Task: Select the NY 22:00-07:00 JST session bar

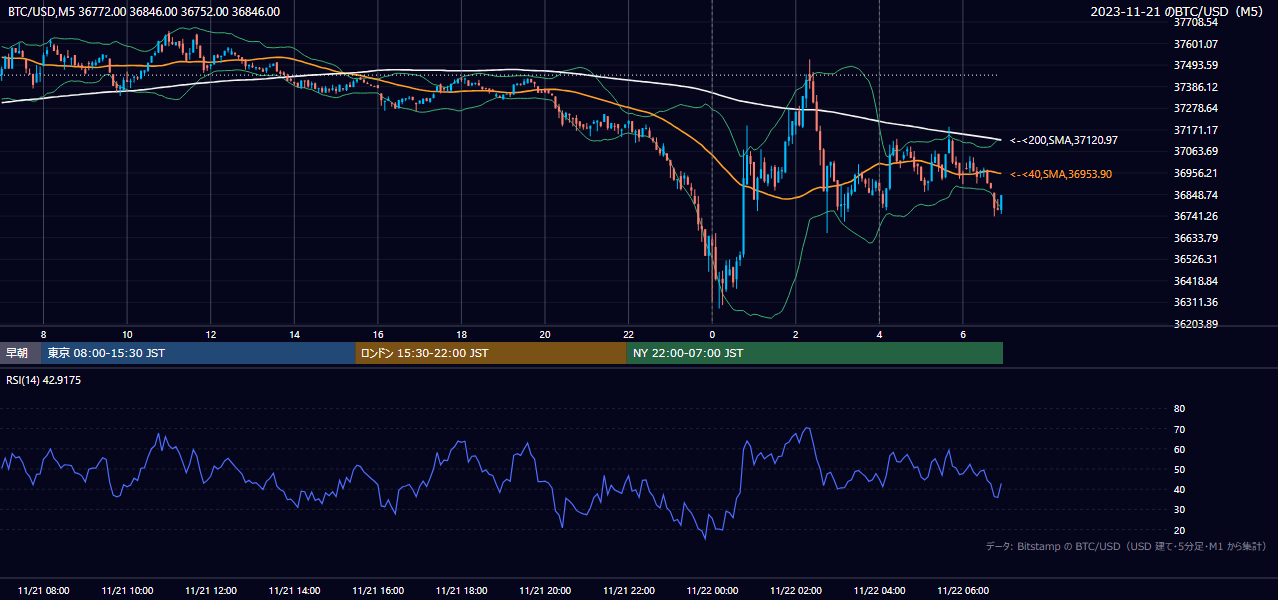Action: point(814,353)
